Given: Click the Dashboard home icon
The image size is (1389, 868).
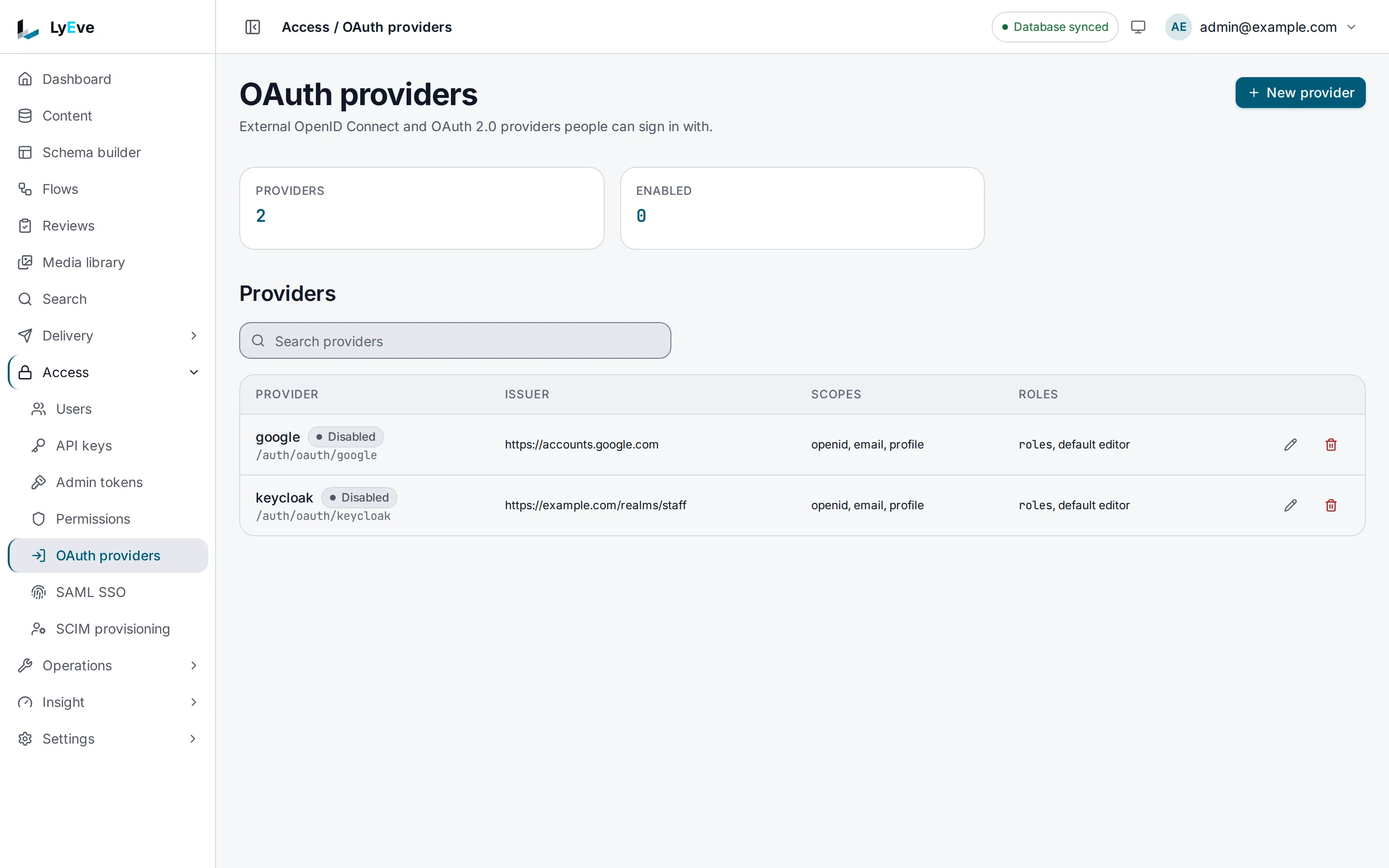Looking at the screenshot, I should 25,79.
